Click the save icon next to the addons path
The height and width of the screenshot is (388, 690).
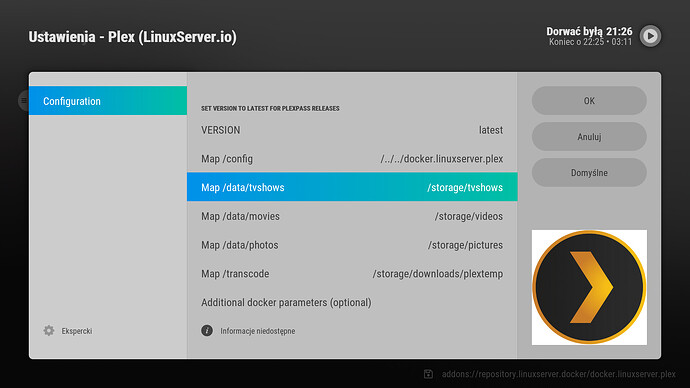pyautogui.click(x=428, y=374)
